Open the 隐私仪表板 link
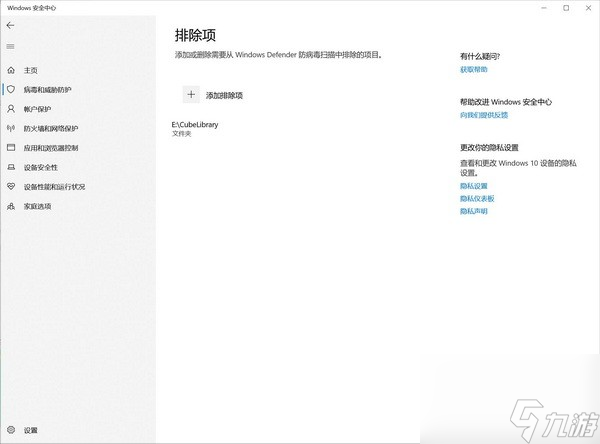 tap(477, 198)
